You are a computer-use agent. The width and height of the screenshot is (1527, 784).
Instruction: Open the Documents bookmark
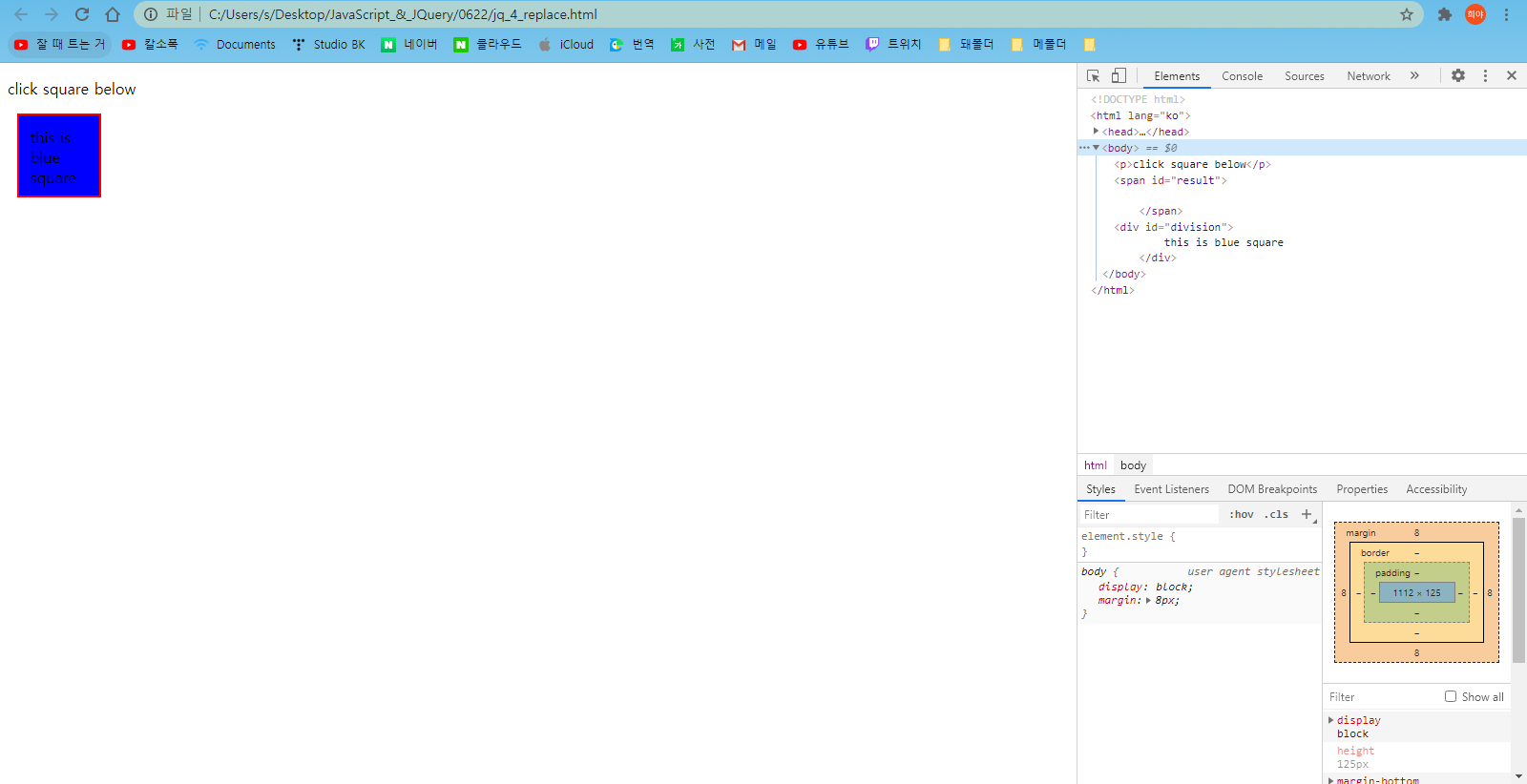pos(235,44)
